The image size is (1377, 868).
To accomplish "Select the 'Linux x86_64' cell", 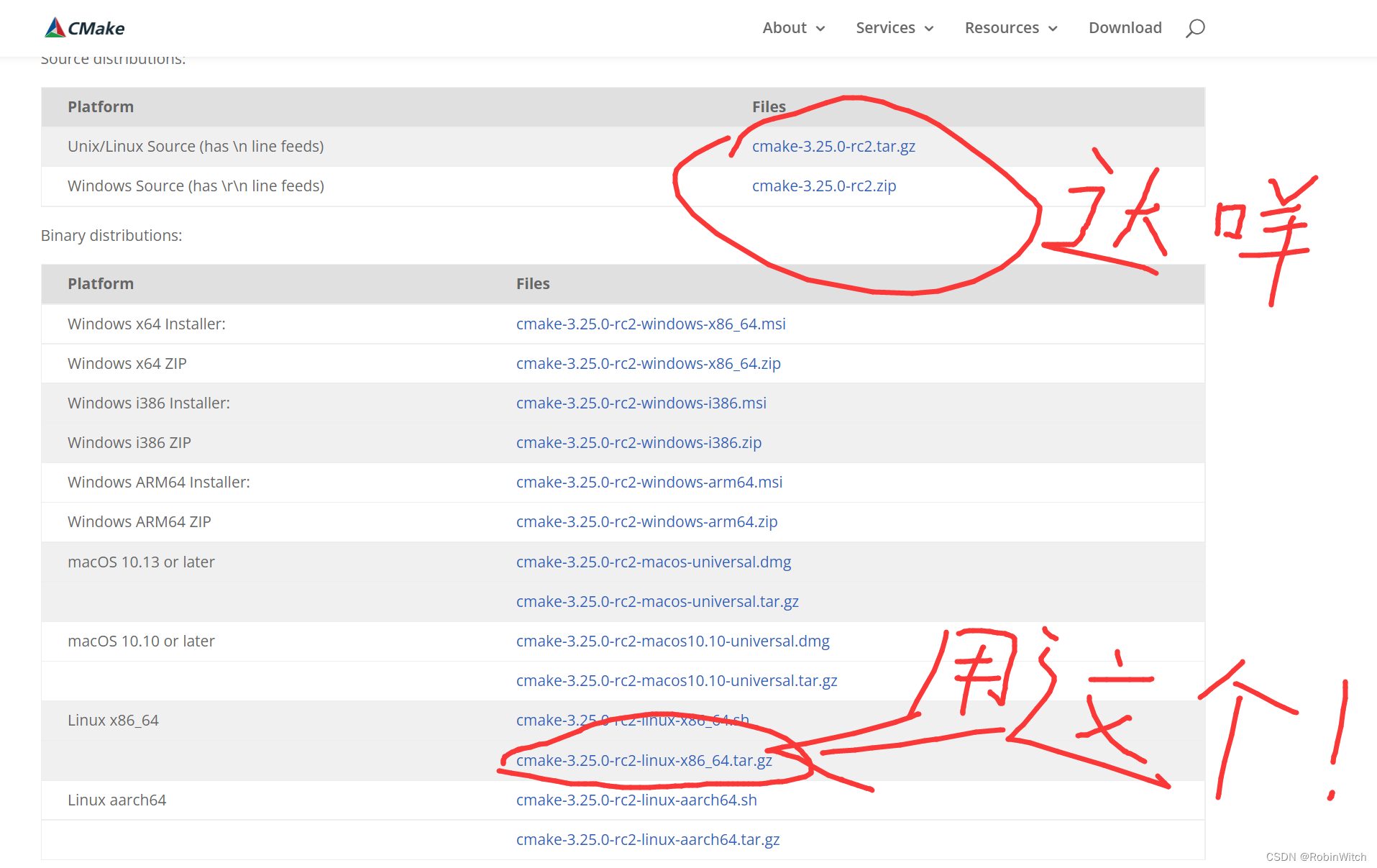I will (x=113, y=721).
